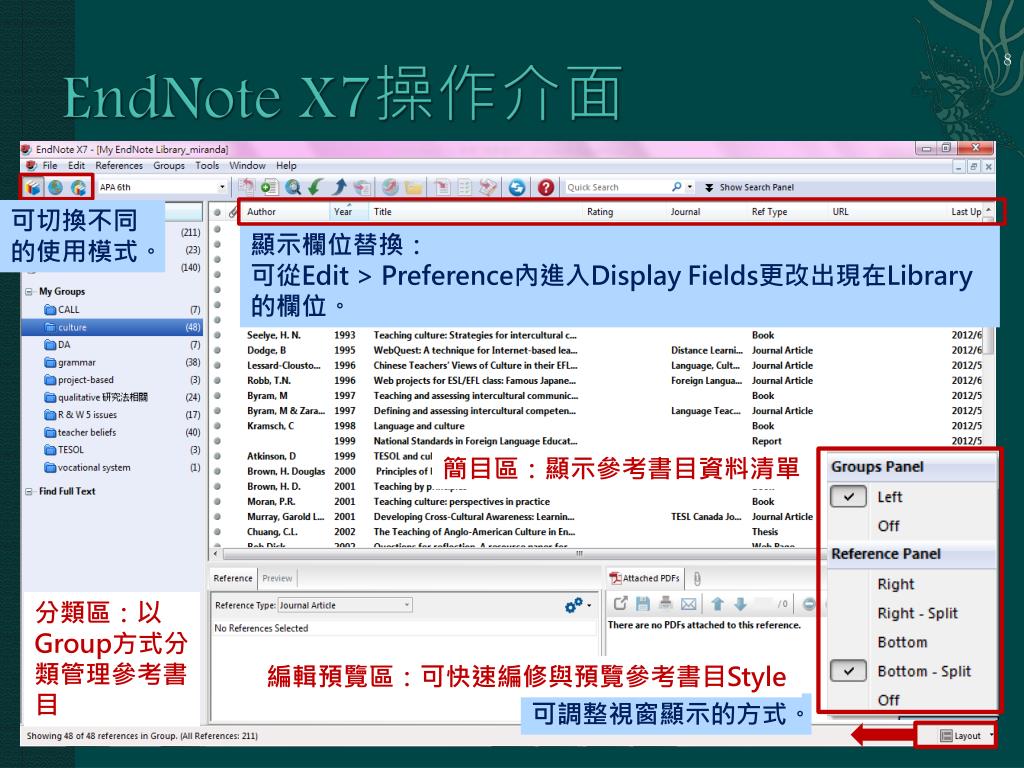This screenshot has width=1024, height=768.
Task: Expand Show Search Panel
Action: click(750, 187)
